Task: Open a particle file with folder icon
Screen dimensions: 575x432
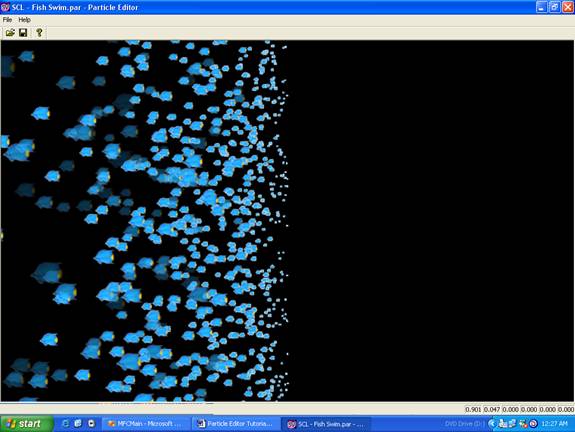Action: (10, 33)
